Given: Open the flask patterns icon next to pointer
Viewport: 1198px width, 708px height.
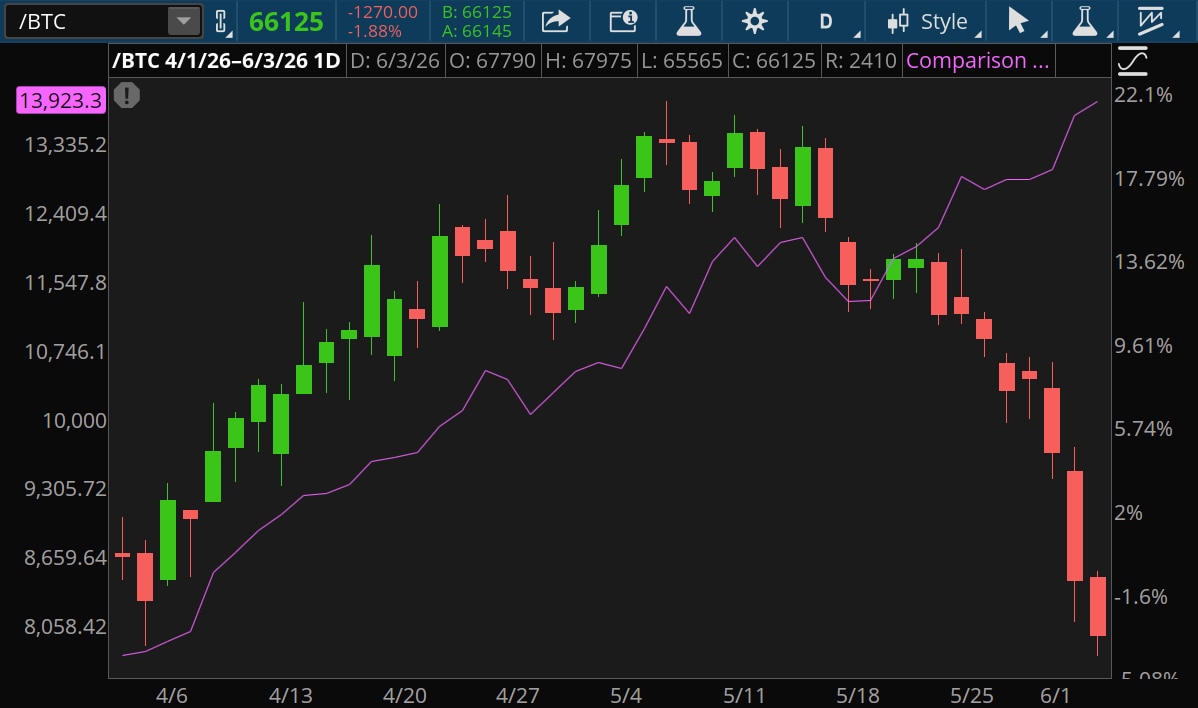Looking at the screenshot, I should [1083, 21].
